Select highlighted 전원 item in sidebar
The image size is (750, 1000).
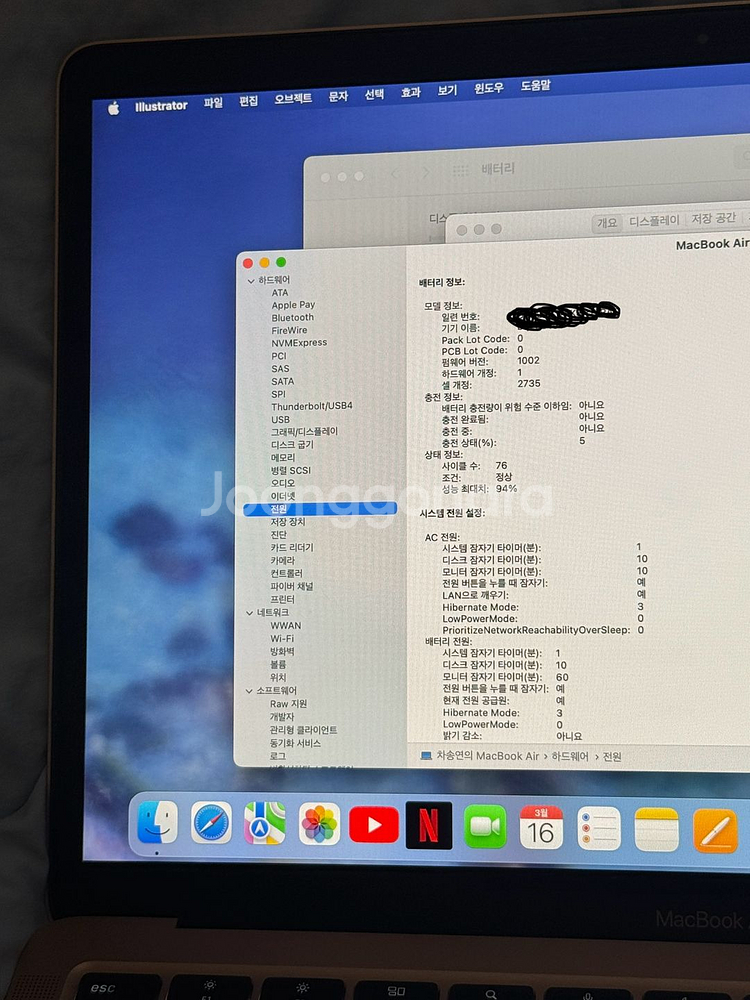tap(320, 509)
